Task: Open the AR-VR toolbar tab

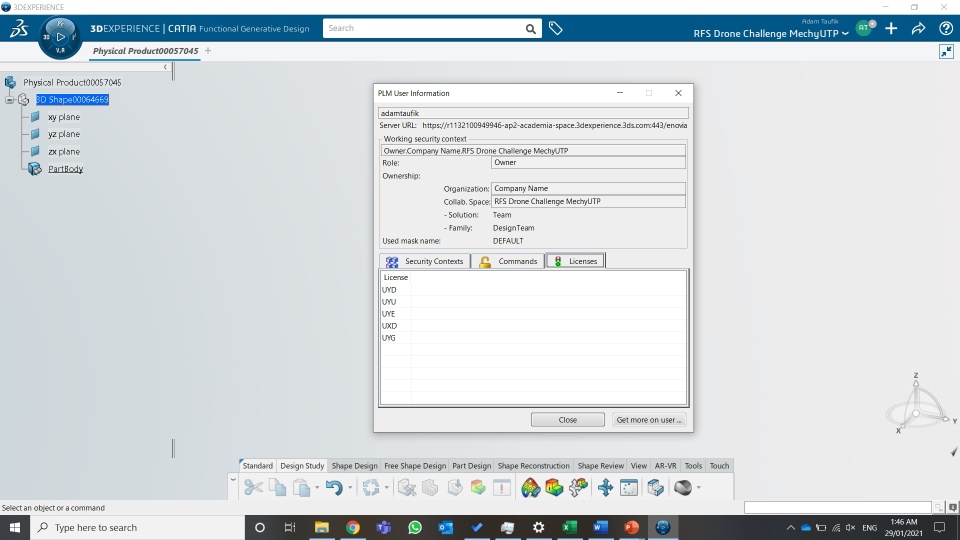Action: point(666,466)
